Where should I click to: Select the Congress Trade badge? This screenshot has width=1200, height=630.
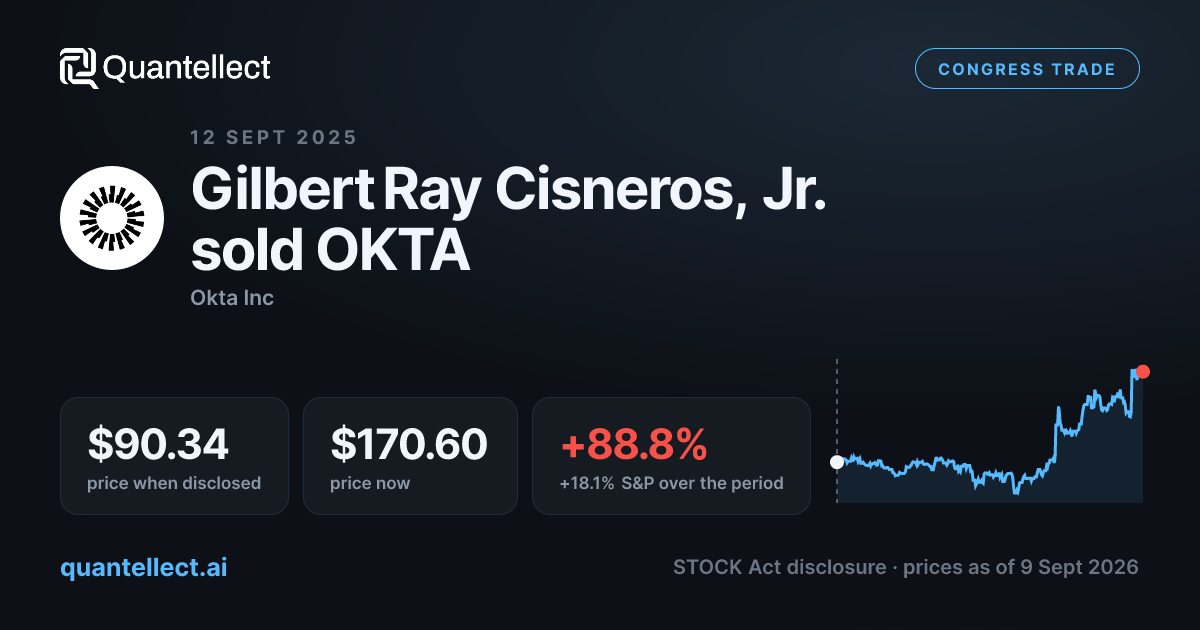[x=1027, y=69]
